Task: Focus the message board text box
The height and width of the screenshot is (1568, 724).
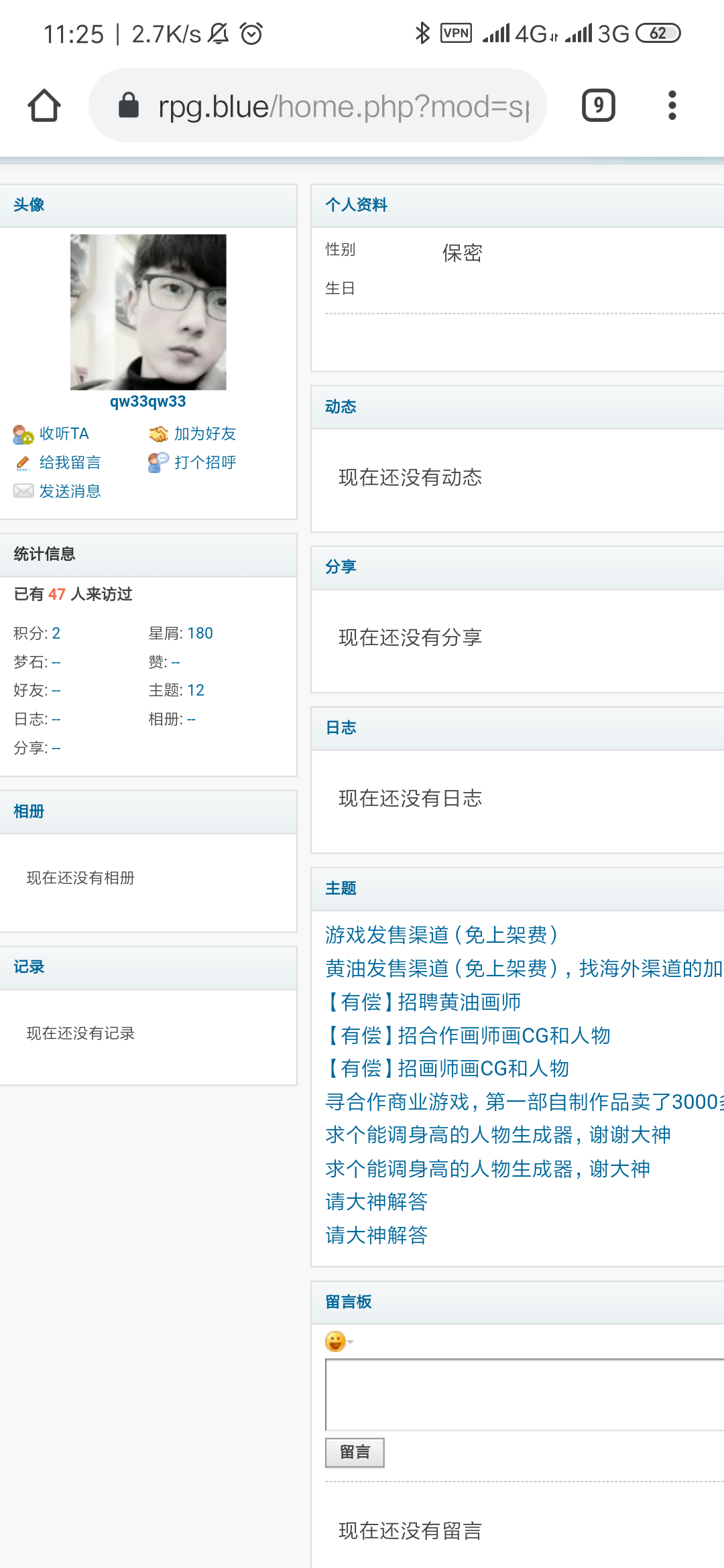Action: click(x=524, y=1395)
